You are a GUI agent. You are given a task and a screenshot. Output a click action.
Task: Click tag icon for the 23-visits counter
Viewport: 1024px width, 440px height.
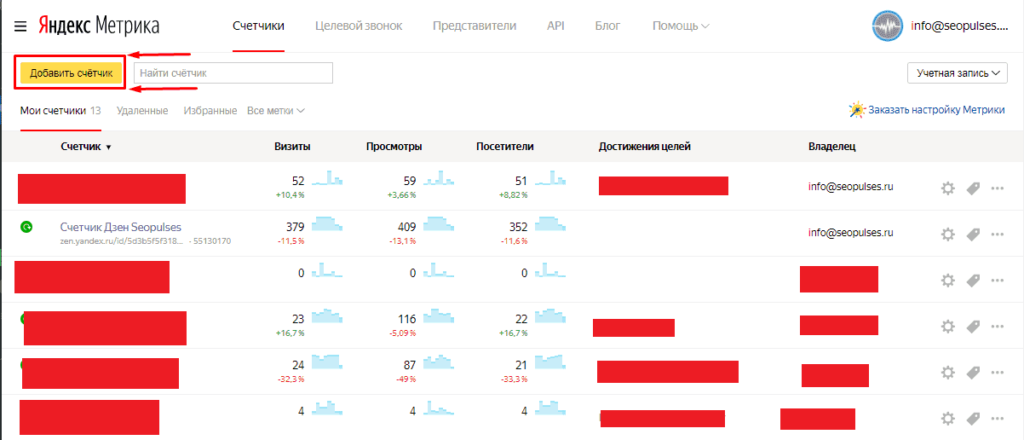973,326
